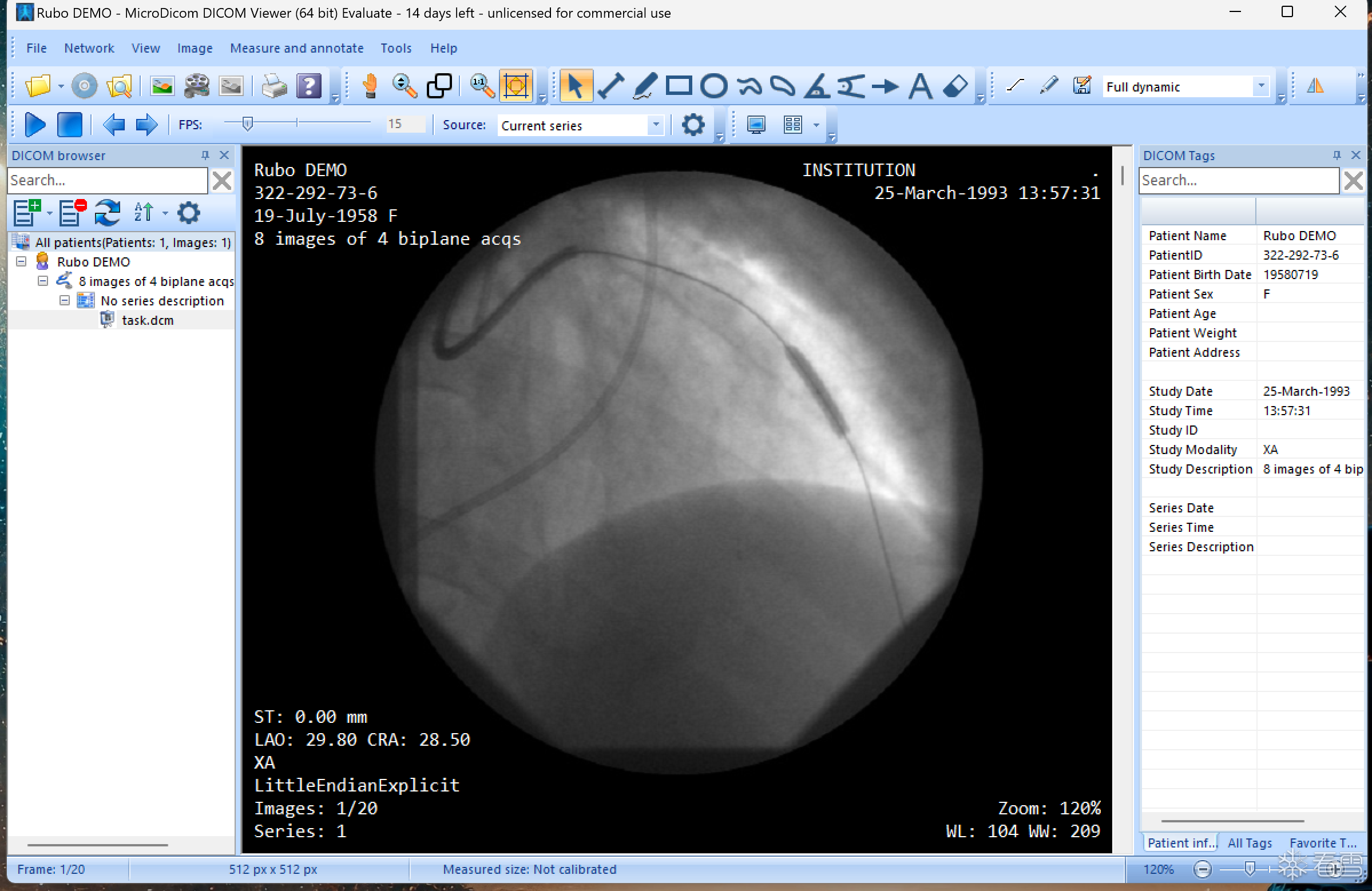This screenshot has height=891, width=1372.
Task: Click the Angle measurement tool
Action: 817,86
